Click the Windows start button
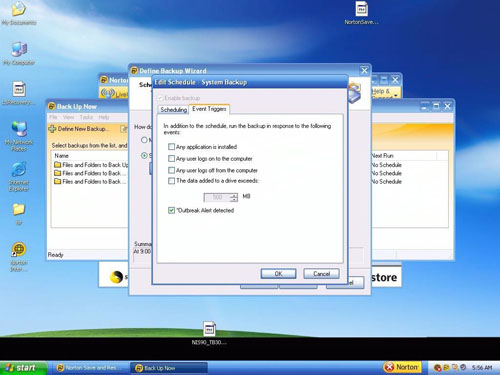Image resolution: width=500 pixels, height=375 pixels. (x=23, y=368)
